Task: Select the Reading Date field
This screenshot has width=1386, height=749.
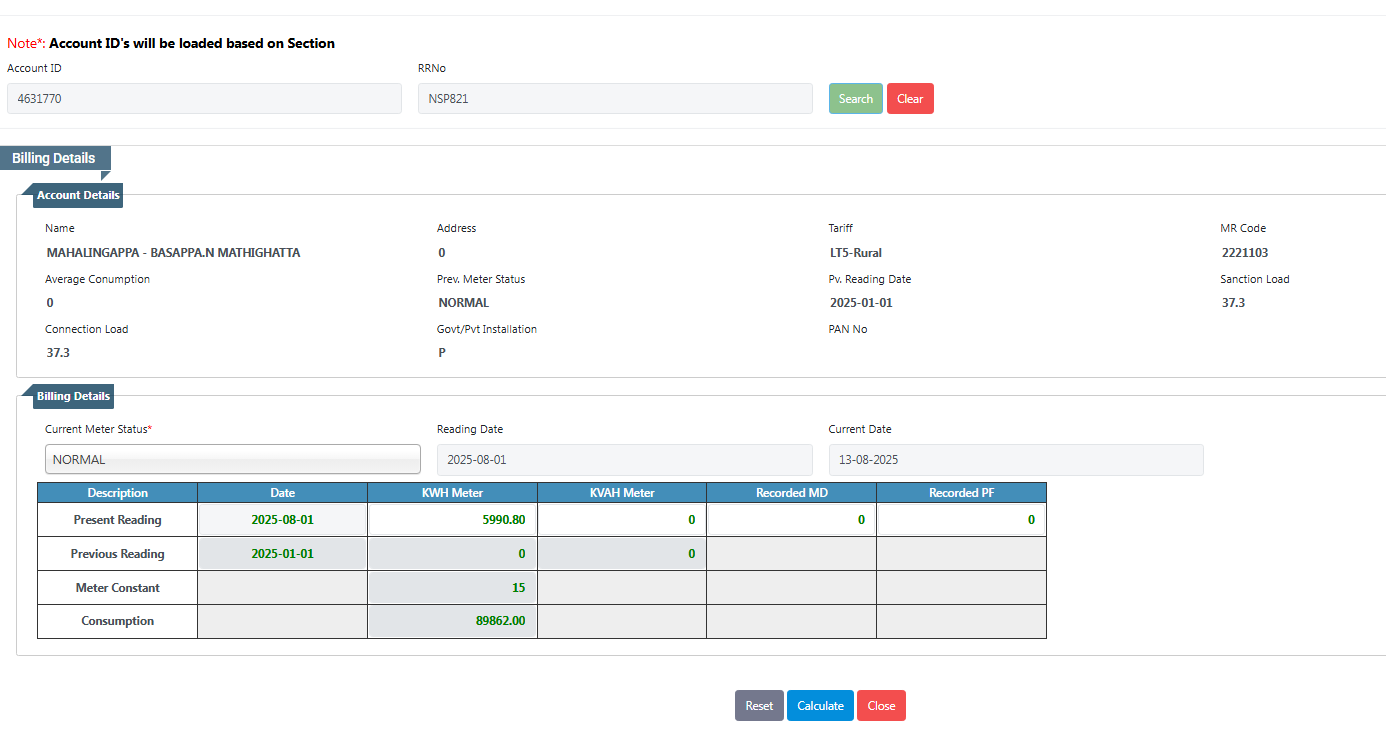Action: click(624, 460)
